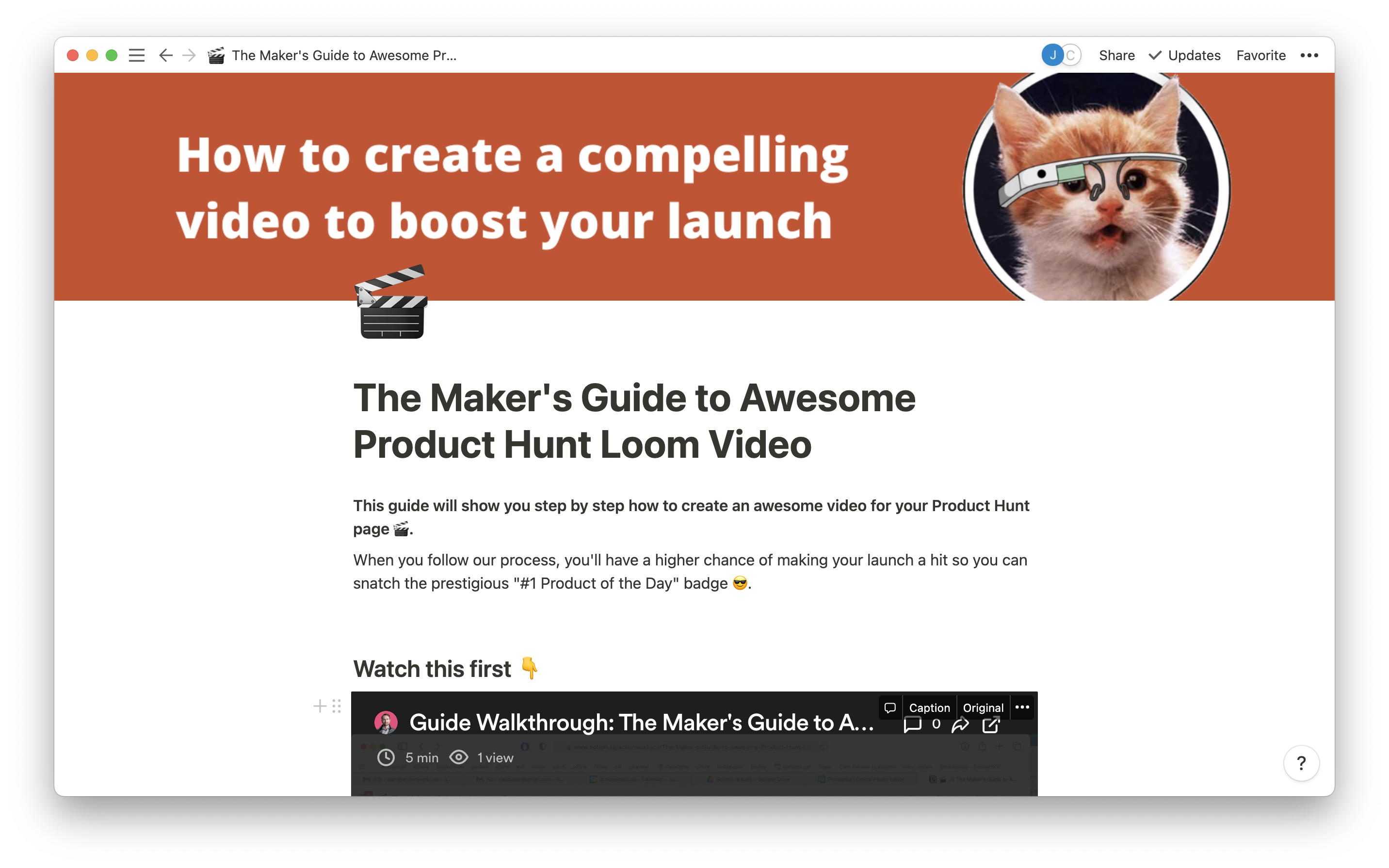The image size is (1389, 868).
Task: Open the Favorite menu option
Action: (1261, 55)
